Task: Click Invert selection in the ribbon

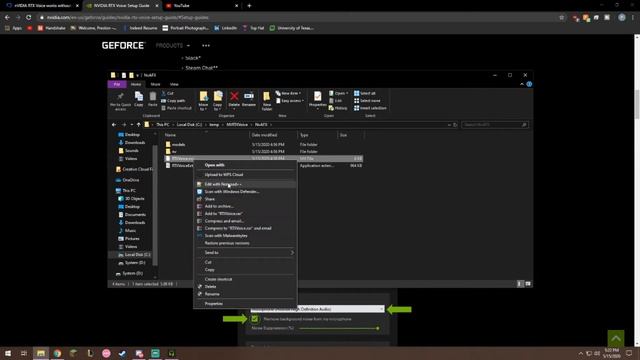Action: pyautogui.click(x=370, y=108)
